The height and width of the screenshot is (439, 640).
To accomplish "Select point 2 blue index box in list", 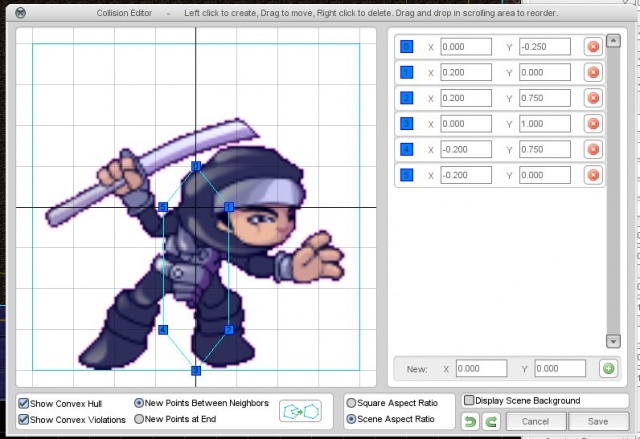I will [407, 98].
